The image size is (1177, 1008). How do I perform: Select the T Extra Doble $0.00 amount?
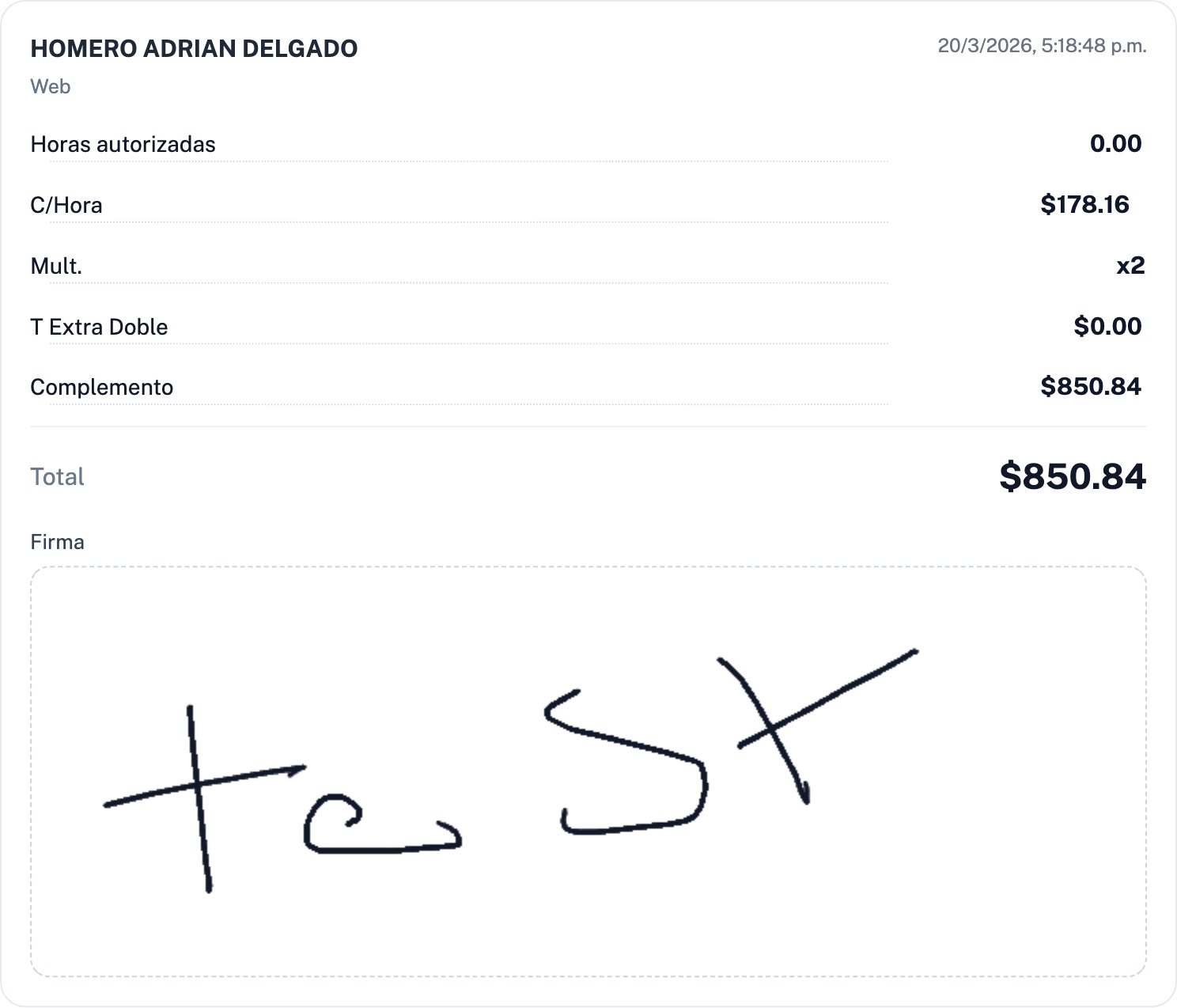pos(1107,326)
